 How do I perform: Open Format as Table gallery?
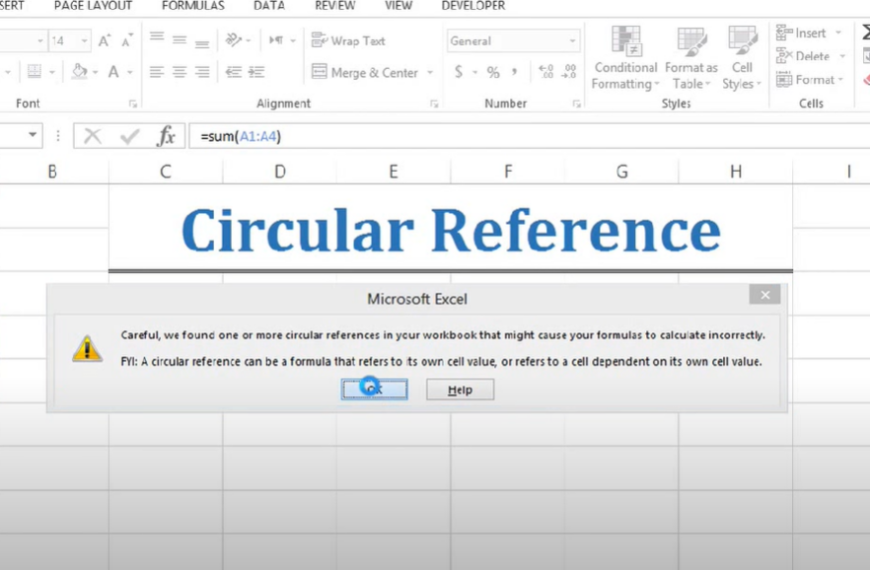pyautogui.click(x=691, y=58)
